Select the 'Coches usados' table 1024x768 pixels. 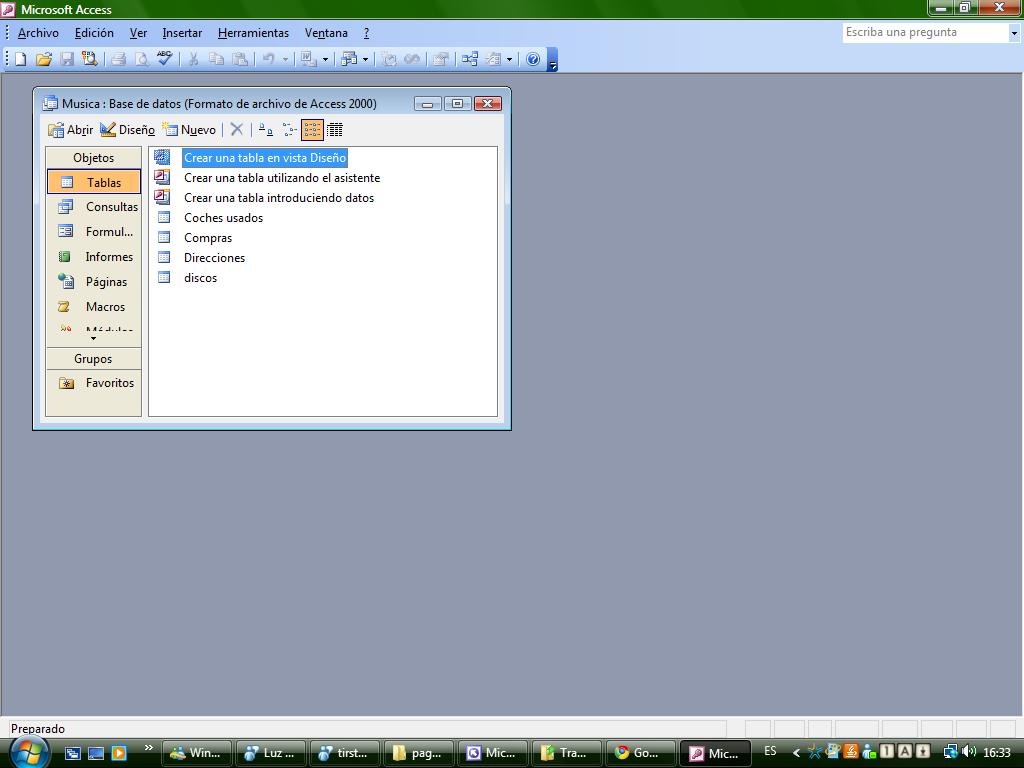coord(223,218)
